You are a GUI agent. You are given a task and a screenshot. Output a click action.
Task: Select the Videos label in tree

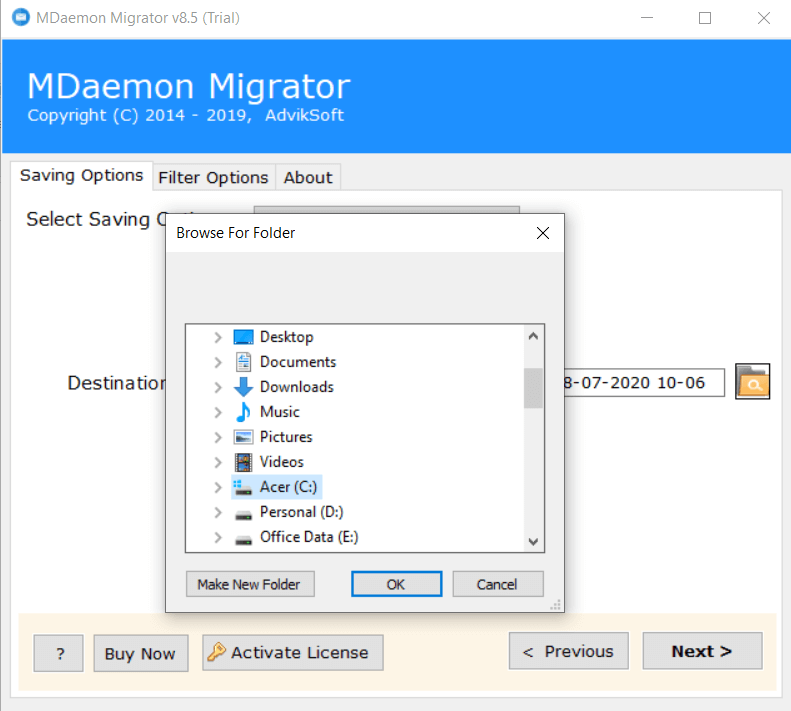pos(281,462)
